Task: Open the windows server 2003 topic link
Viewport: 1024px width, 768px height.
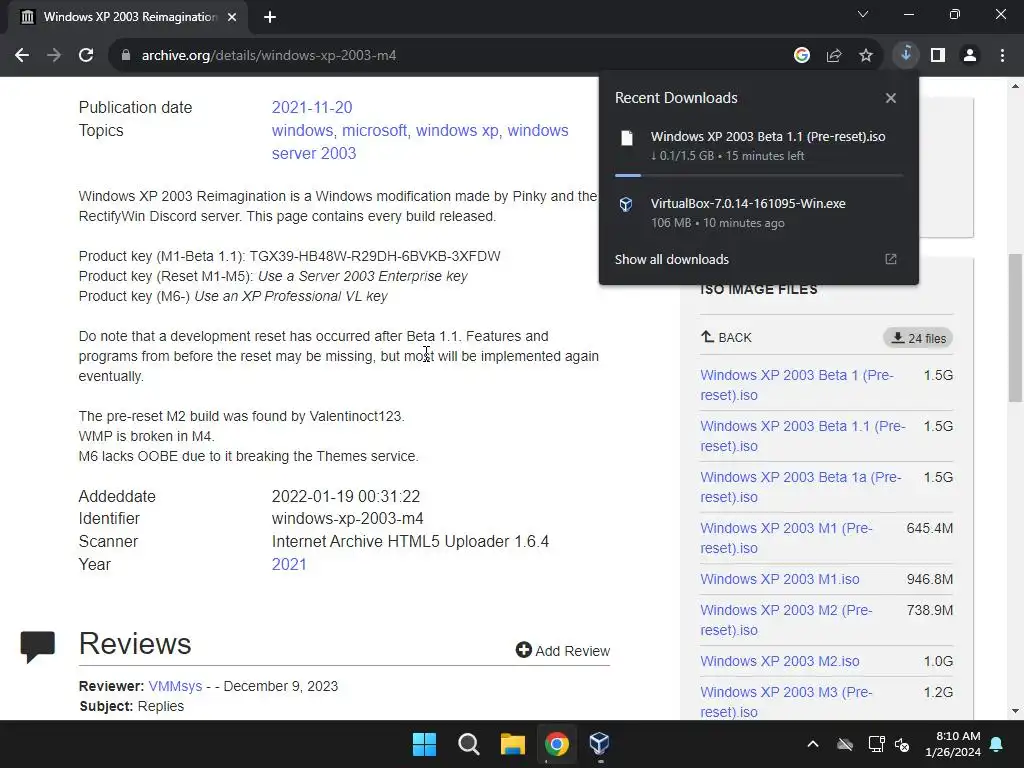Action: point(420,142)
